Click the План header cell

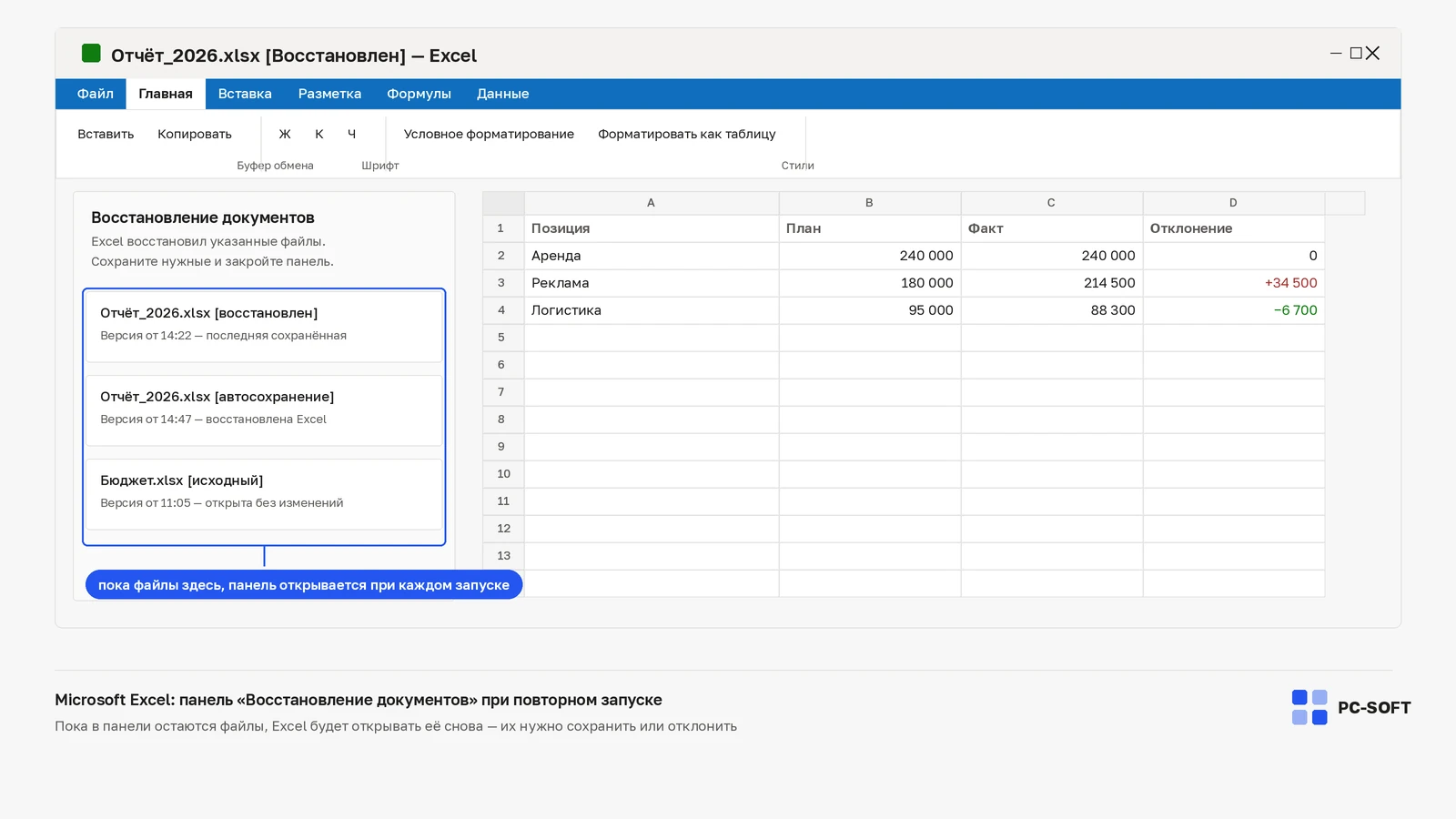pyautogui.click(x=869, y=228)
